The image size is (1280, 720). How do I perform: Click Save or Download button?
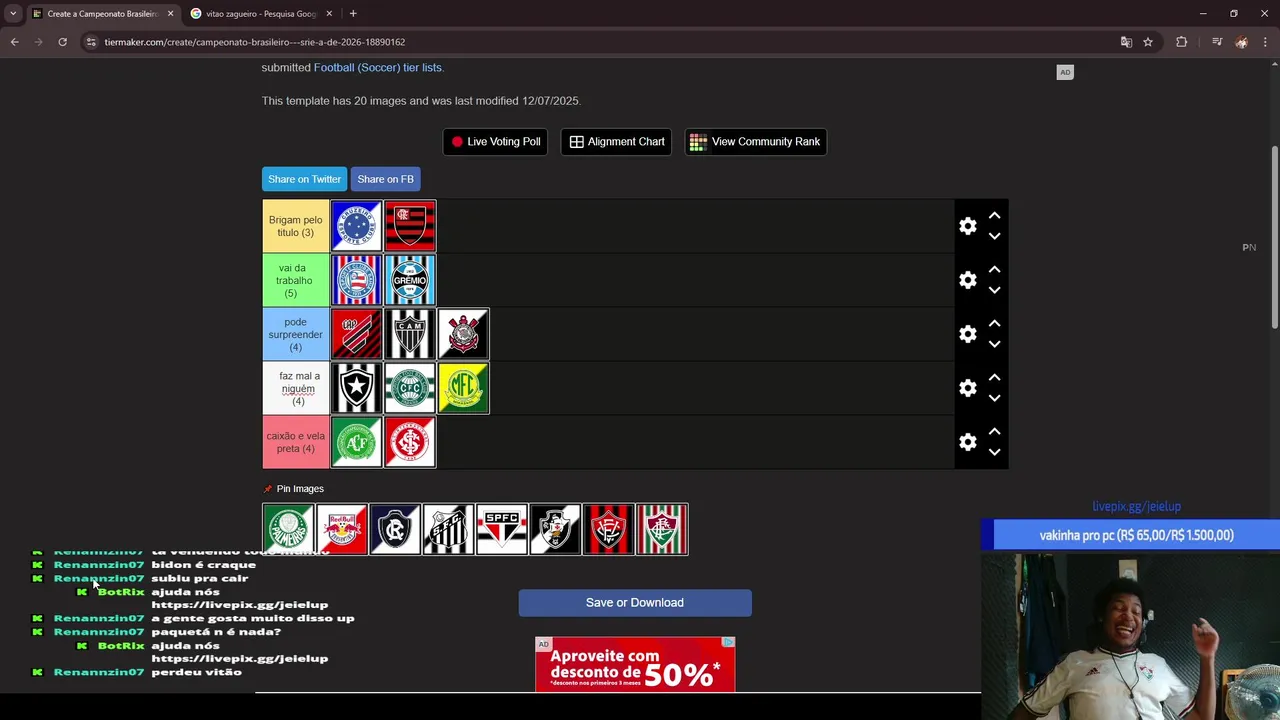pos(635,603)
